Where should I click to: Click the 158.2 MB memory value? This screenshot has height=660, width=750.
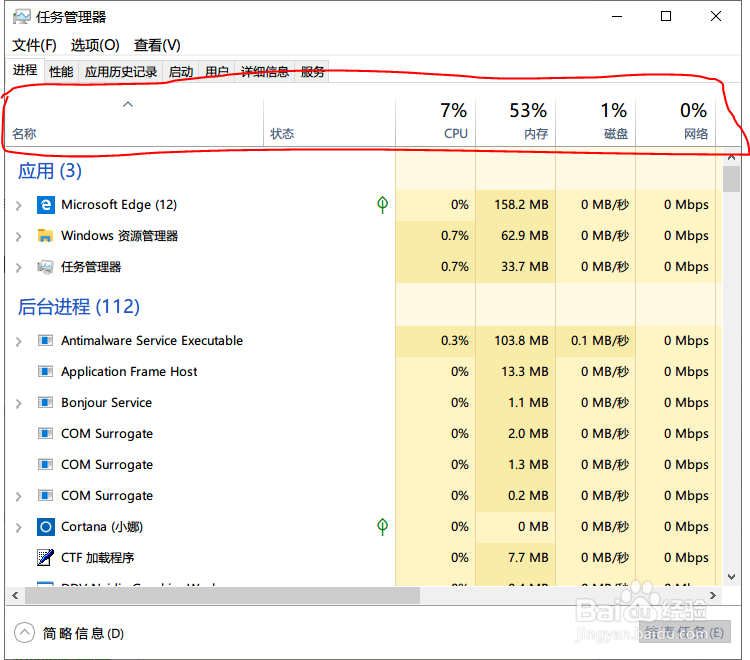pyautogui.click(x=521, y=205)
